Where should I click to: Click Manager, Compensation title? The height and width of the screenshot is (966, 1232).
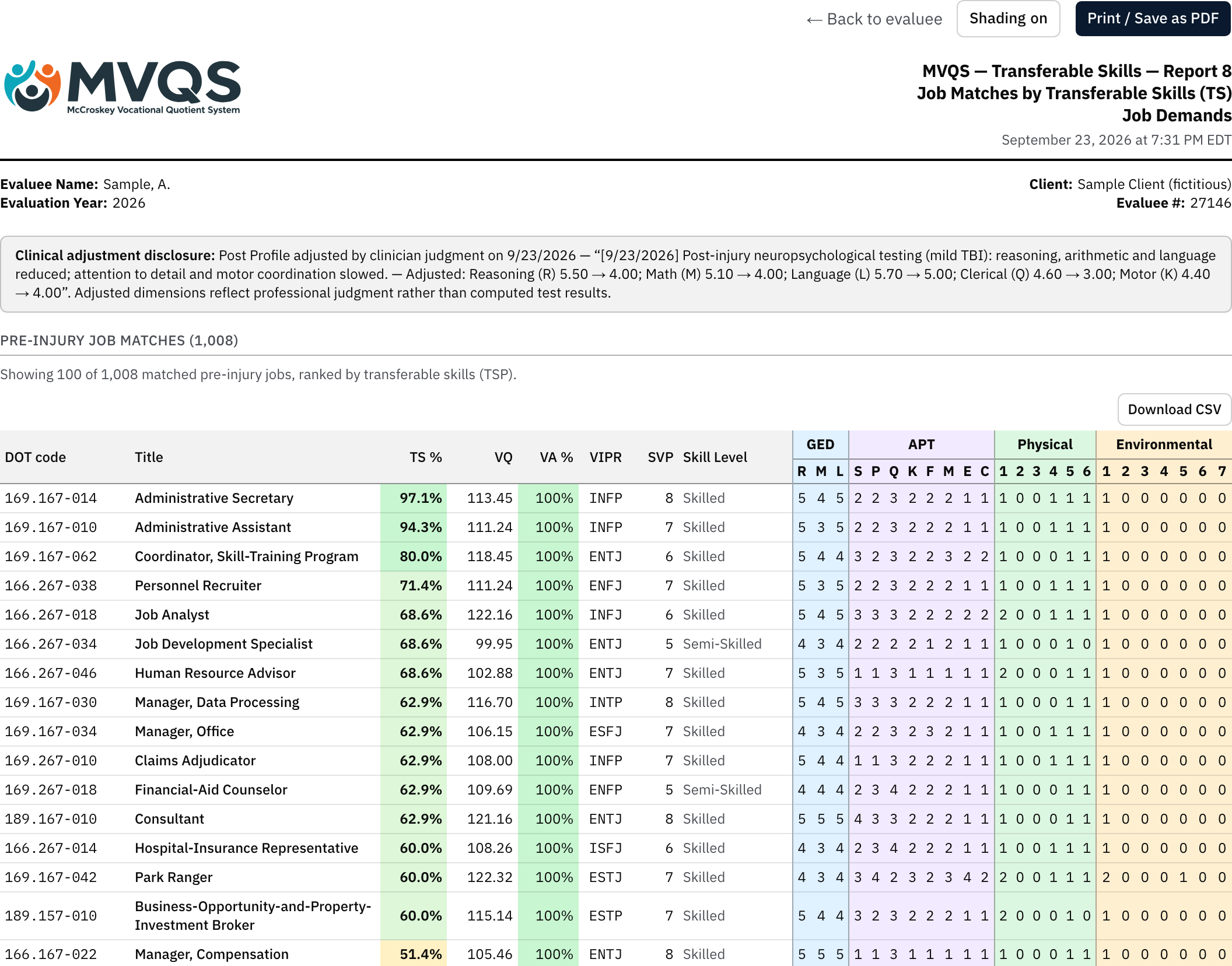click(x=211, y=954)
